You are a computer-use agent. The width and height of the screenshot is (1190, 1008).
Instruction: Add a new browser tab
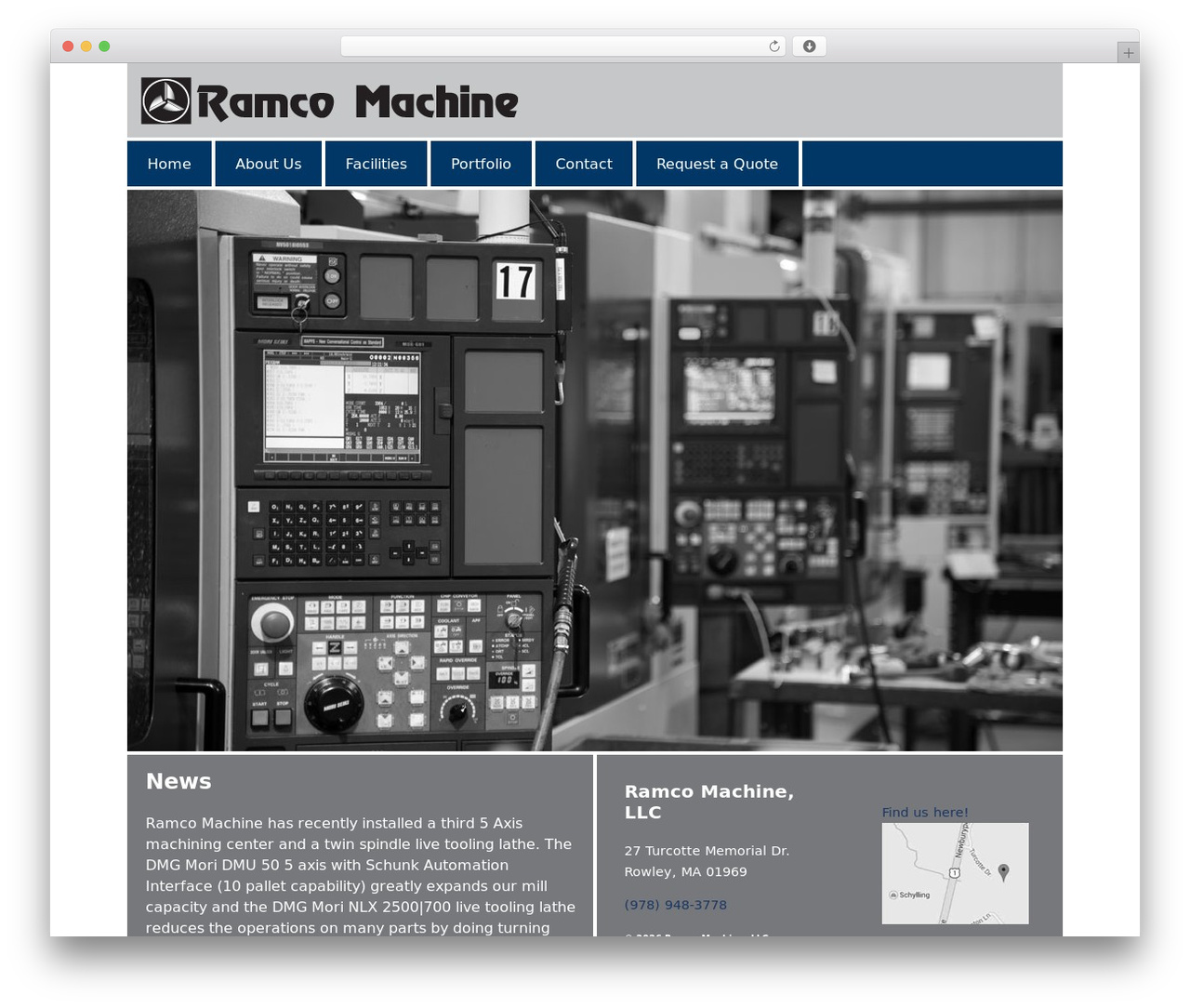pyautogui.click(x=1129, y=53)
